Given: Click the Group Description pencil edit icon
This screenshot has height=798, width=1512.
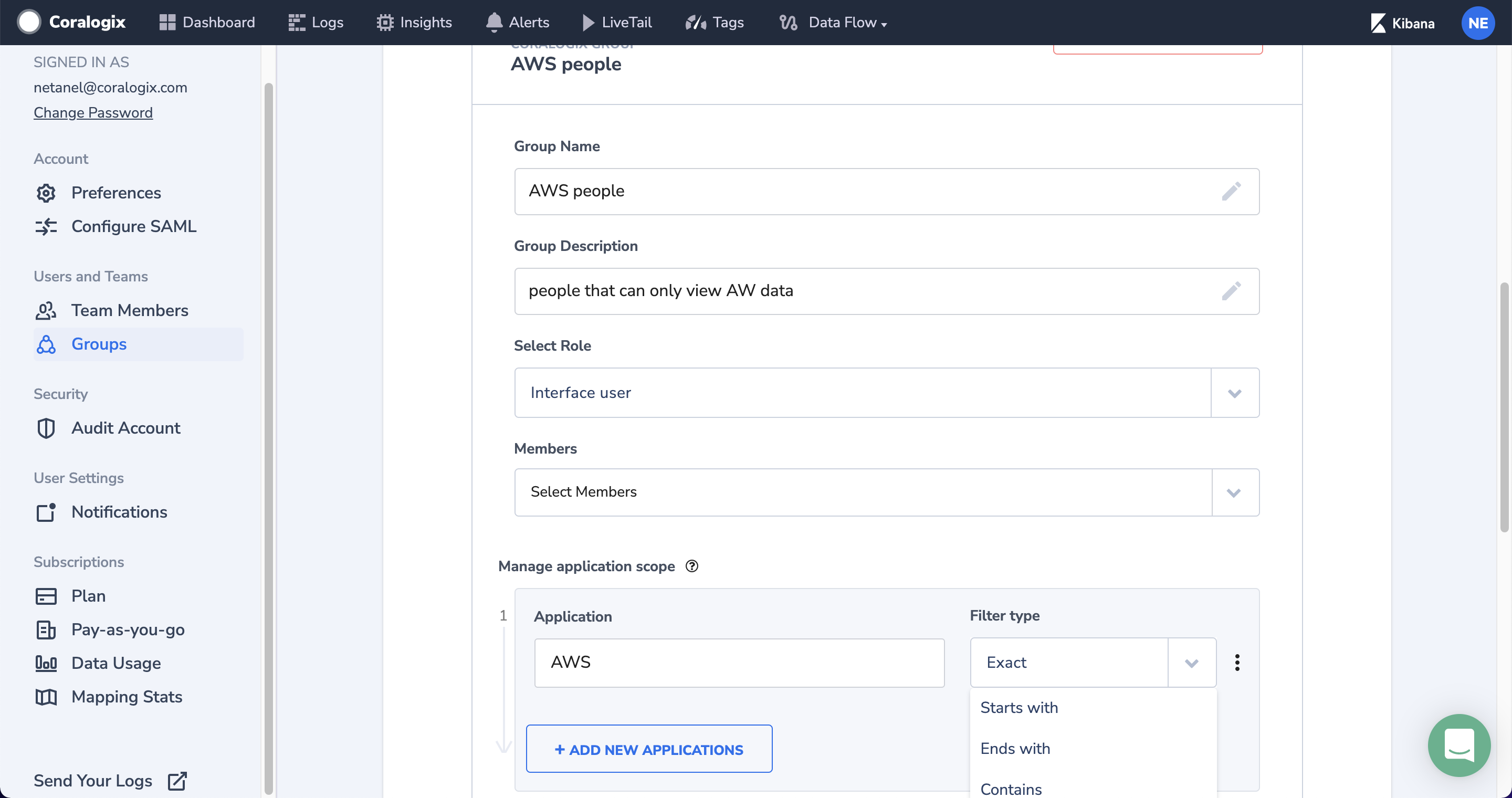Looking at the screenshot, I should pyautogui.click(x=1231, y=291).
